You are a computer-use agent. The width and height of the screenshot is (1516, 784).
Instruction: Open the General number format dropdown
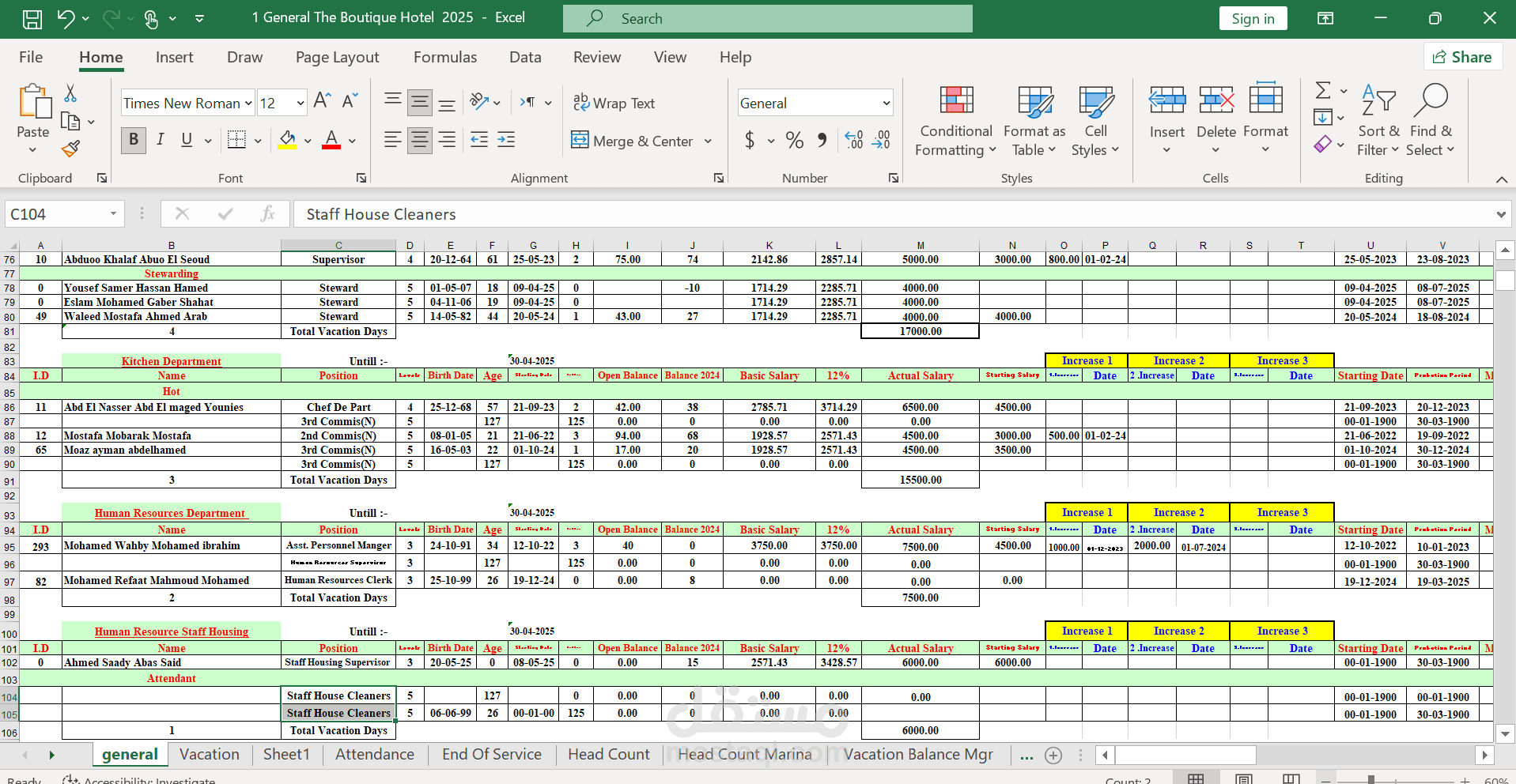pos(887,103)
